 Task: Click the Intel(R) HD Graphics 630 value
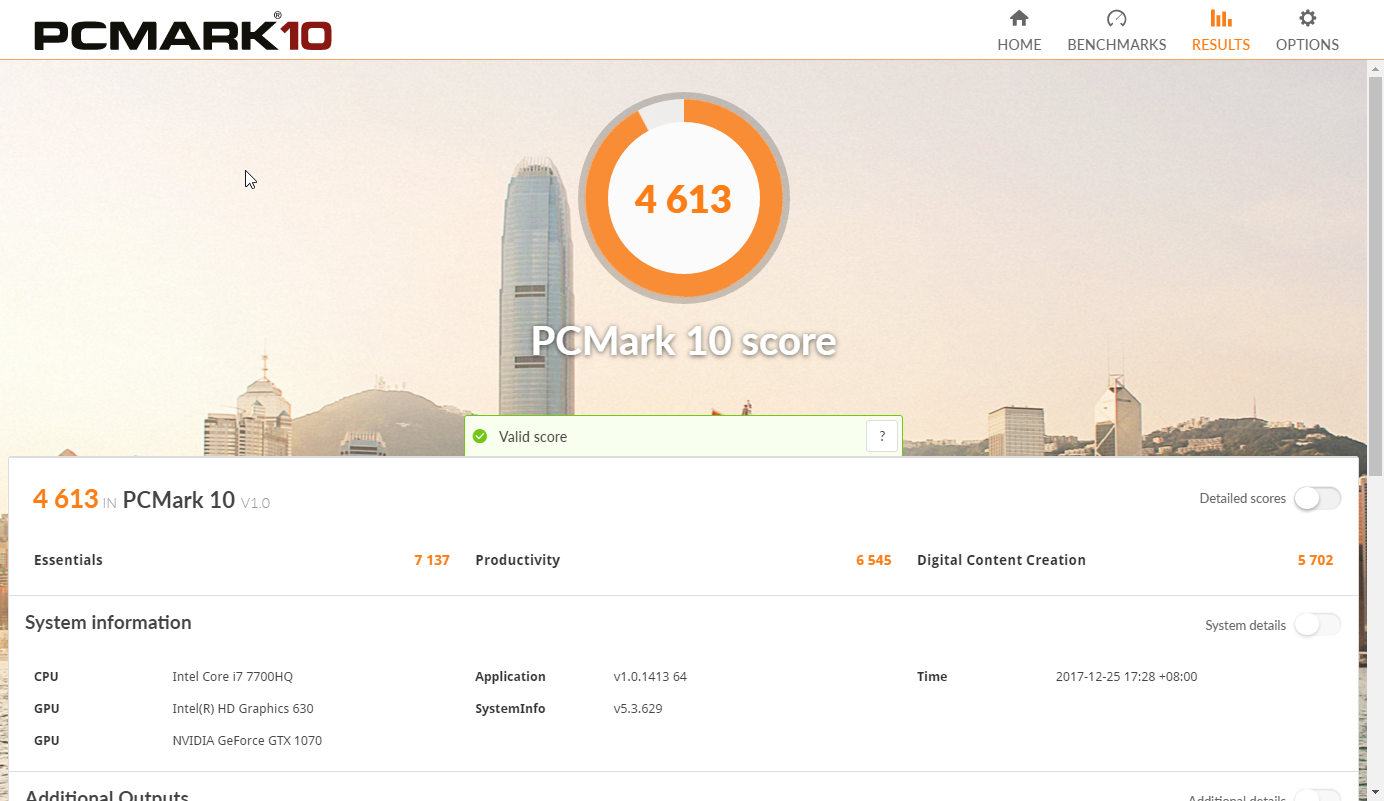click(242, 709)
